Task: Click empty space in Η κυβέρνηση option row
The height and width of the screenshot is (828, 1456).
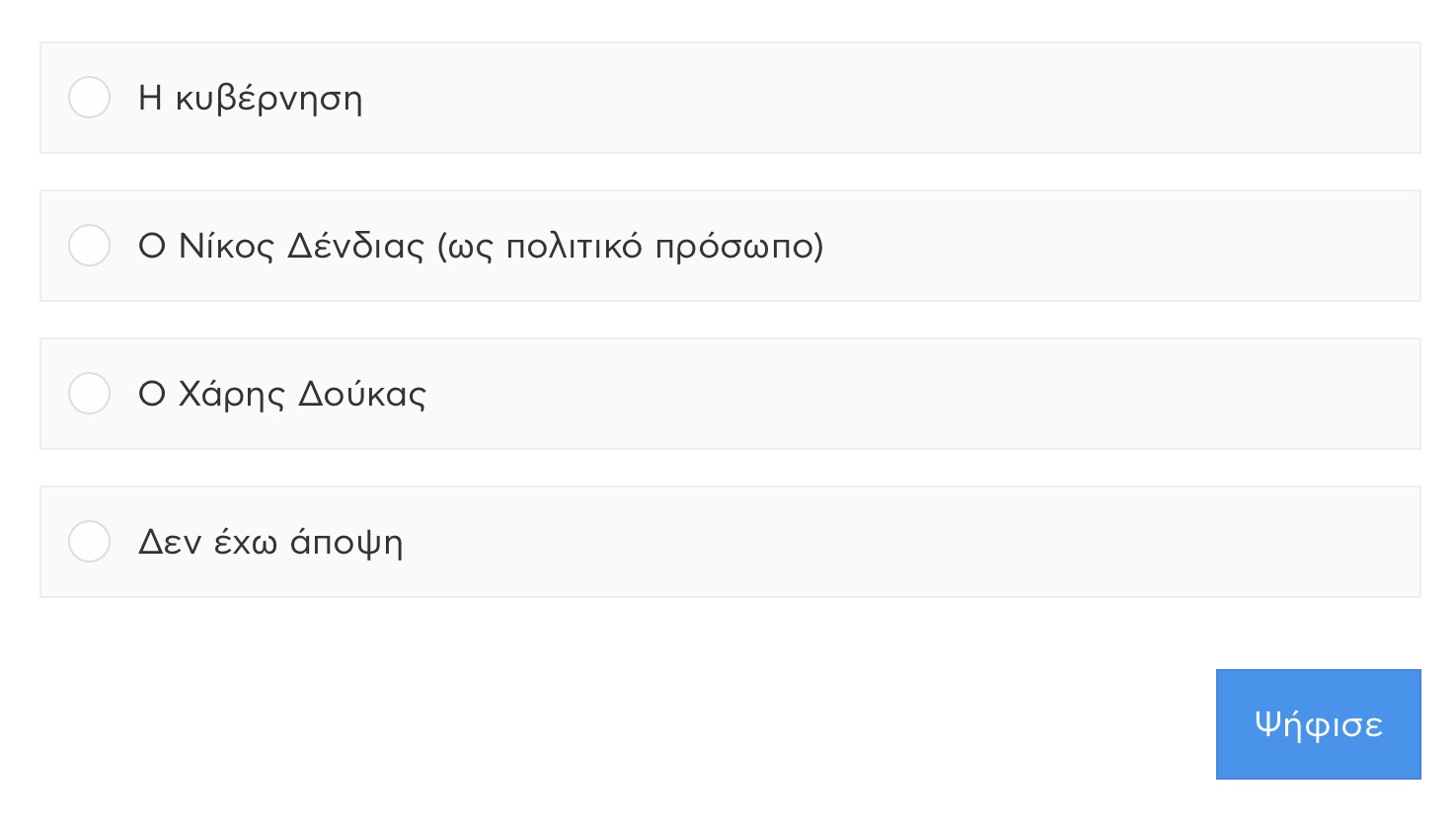Action: click(x=888, y=98)
